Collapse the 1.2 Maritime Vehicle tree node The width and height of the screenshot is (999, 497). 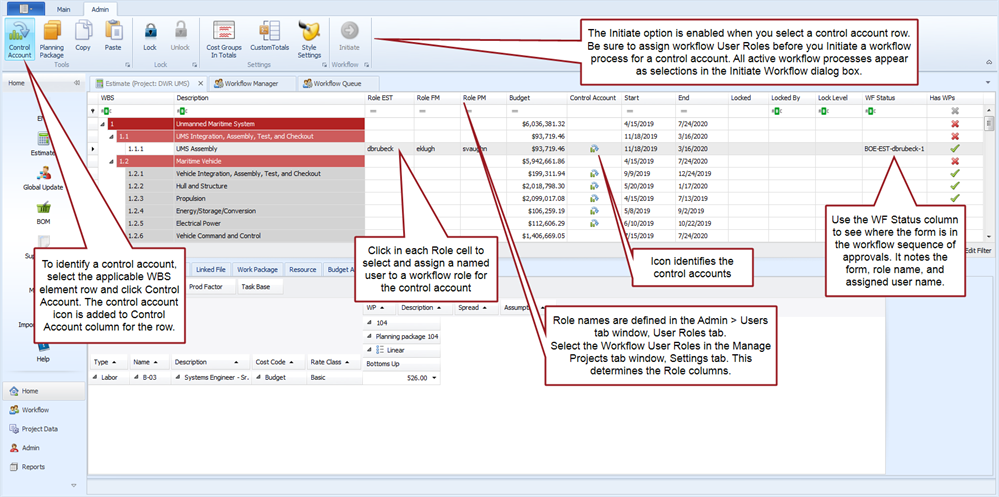click(113, 161)
